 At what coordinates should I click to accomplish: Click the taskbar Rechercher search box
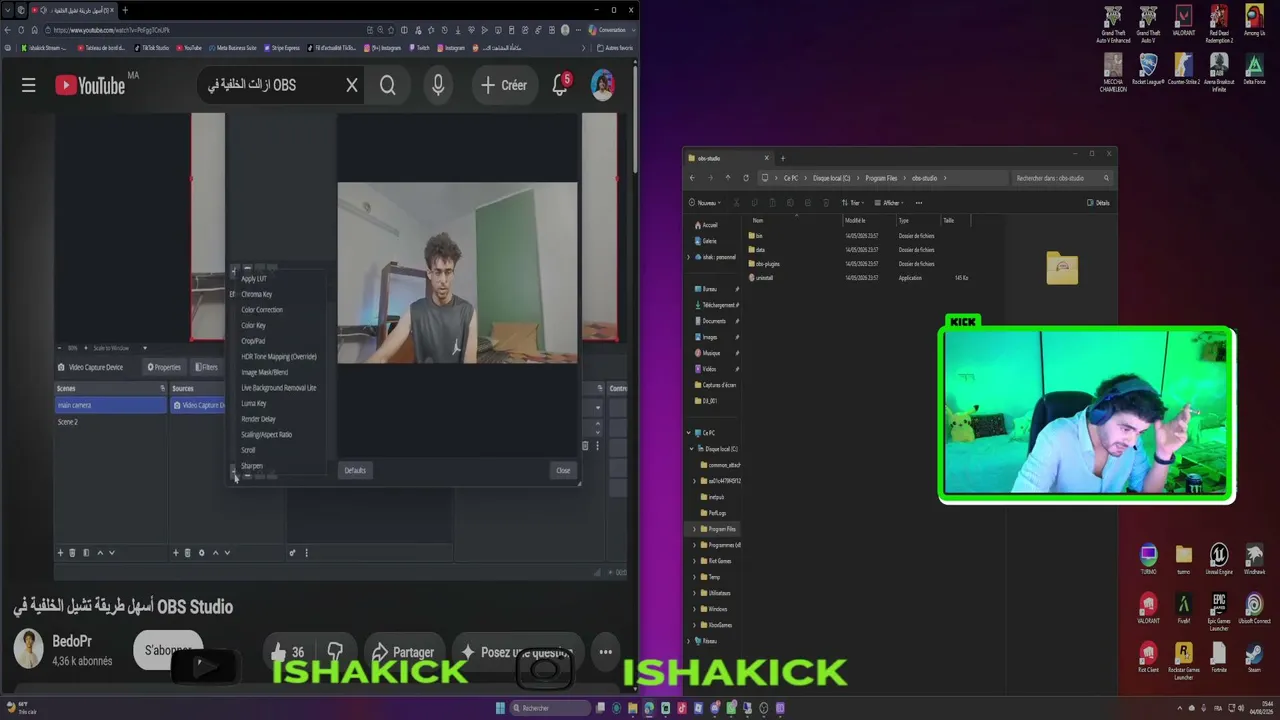[548, 708]
